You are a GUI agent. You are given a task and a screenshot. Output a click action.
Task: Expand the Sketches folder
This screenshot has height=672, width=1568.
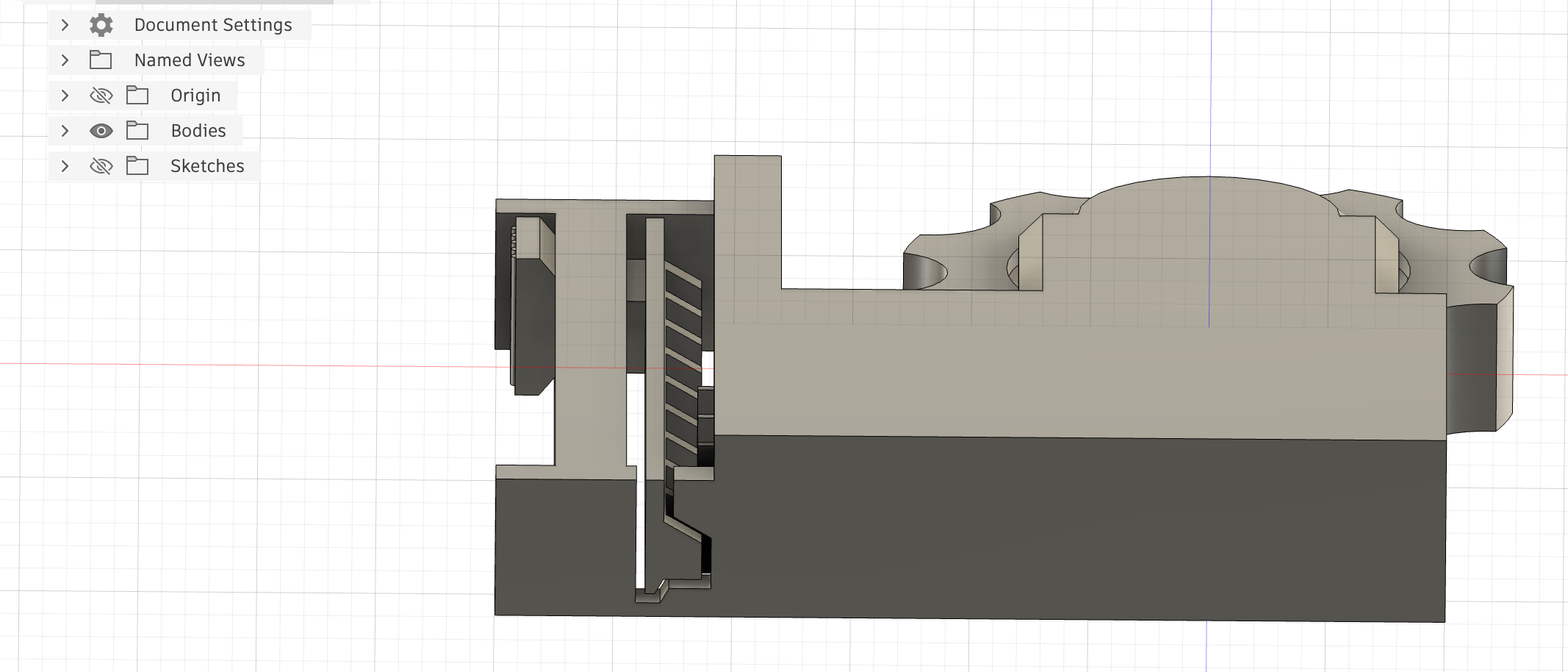(65, 166)
